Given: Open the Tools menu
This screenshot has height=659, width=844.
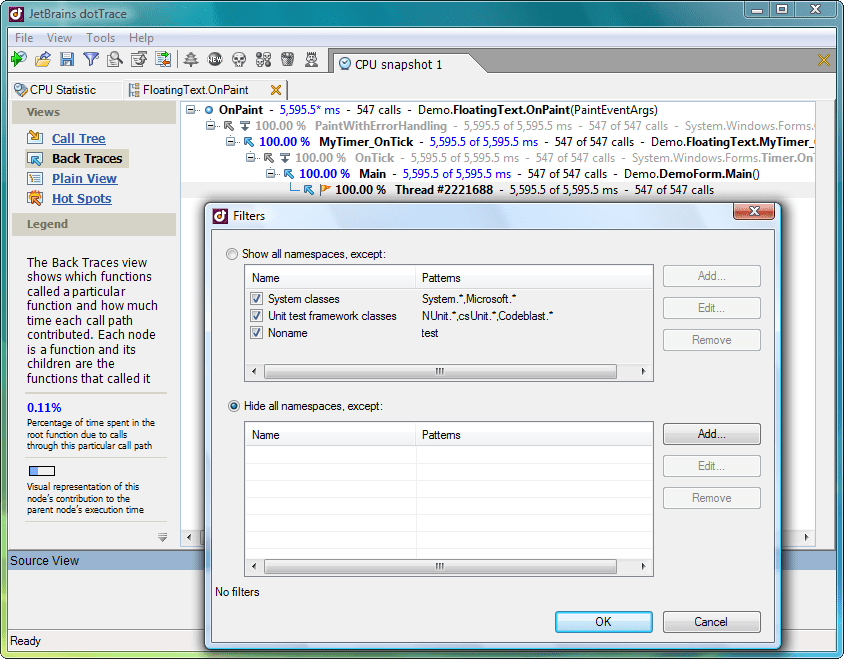Looking at the screenshot, I should 100,38.
